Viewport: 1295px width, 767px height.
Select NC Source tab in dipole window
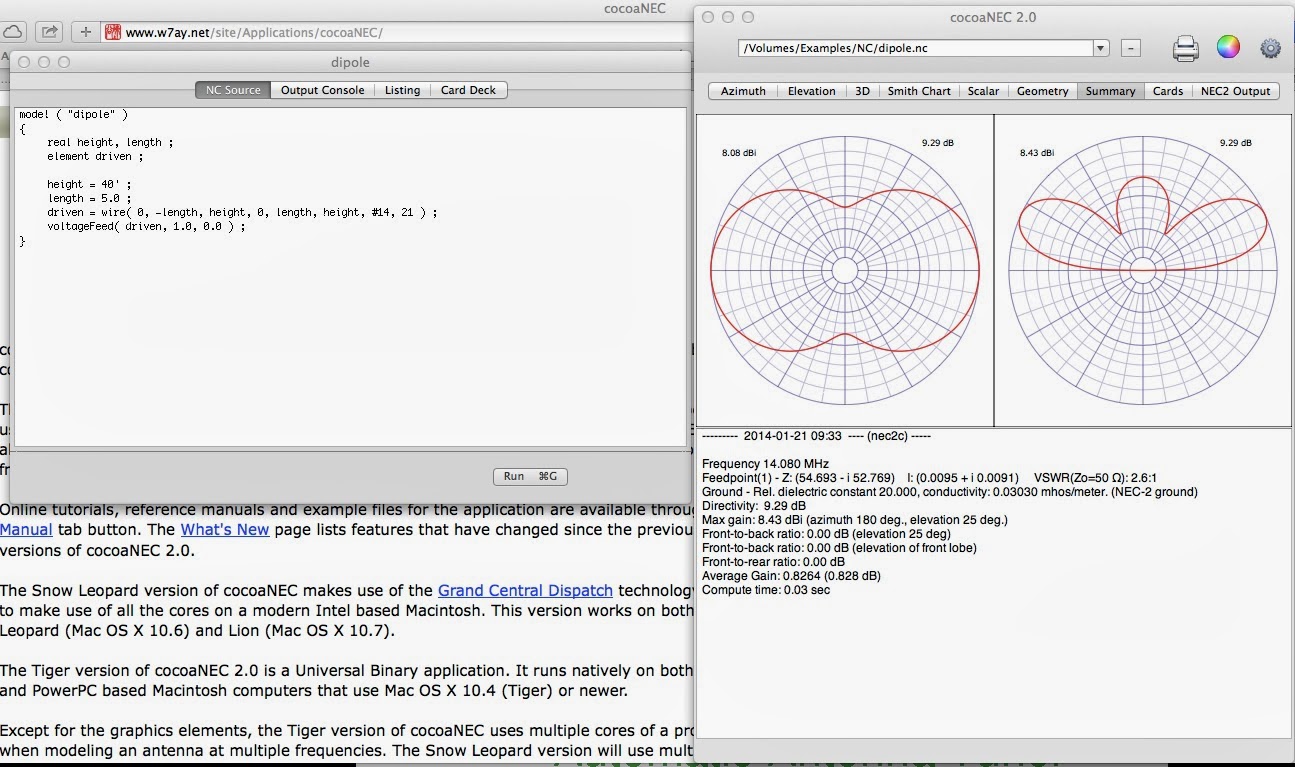click(233, 90)
